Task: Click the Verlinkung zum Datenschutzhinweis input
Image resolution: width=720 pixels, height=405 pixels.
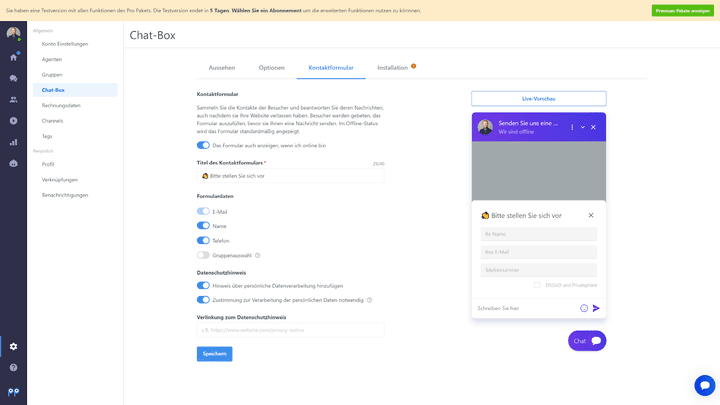Action: 291,330
